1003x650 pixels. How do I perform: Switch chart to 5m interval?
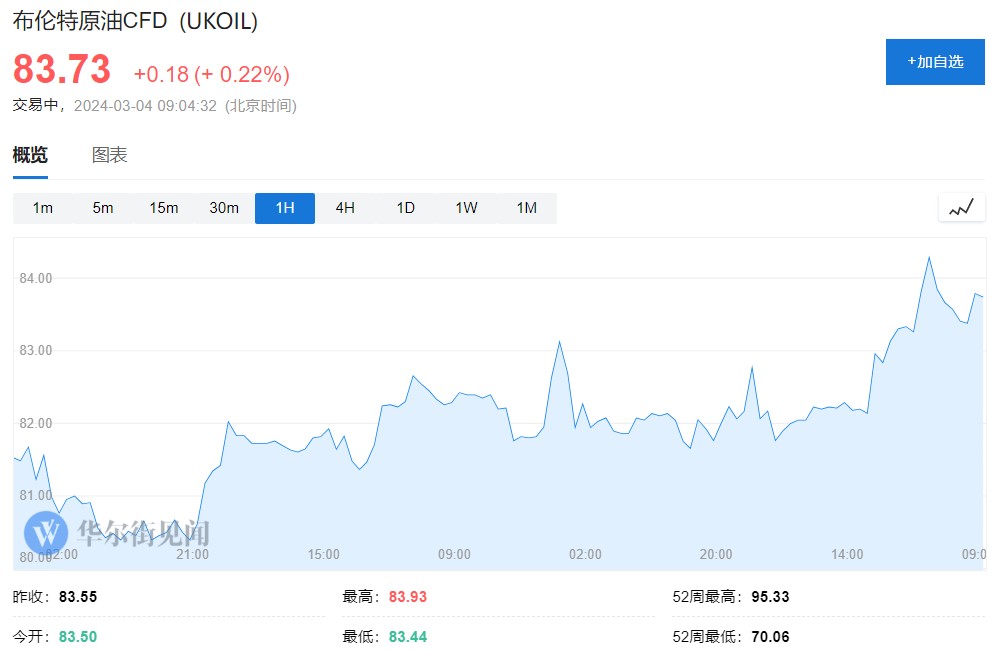(x=103, y=208)
